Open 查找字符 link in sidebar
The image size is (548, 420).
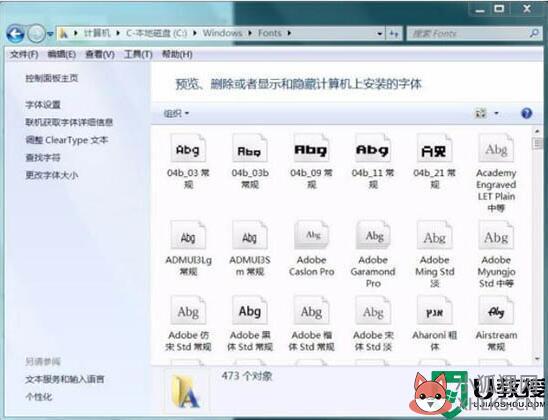point(43,158)
